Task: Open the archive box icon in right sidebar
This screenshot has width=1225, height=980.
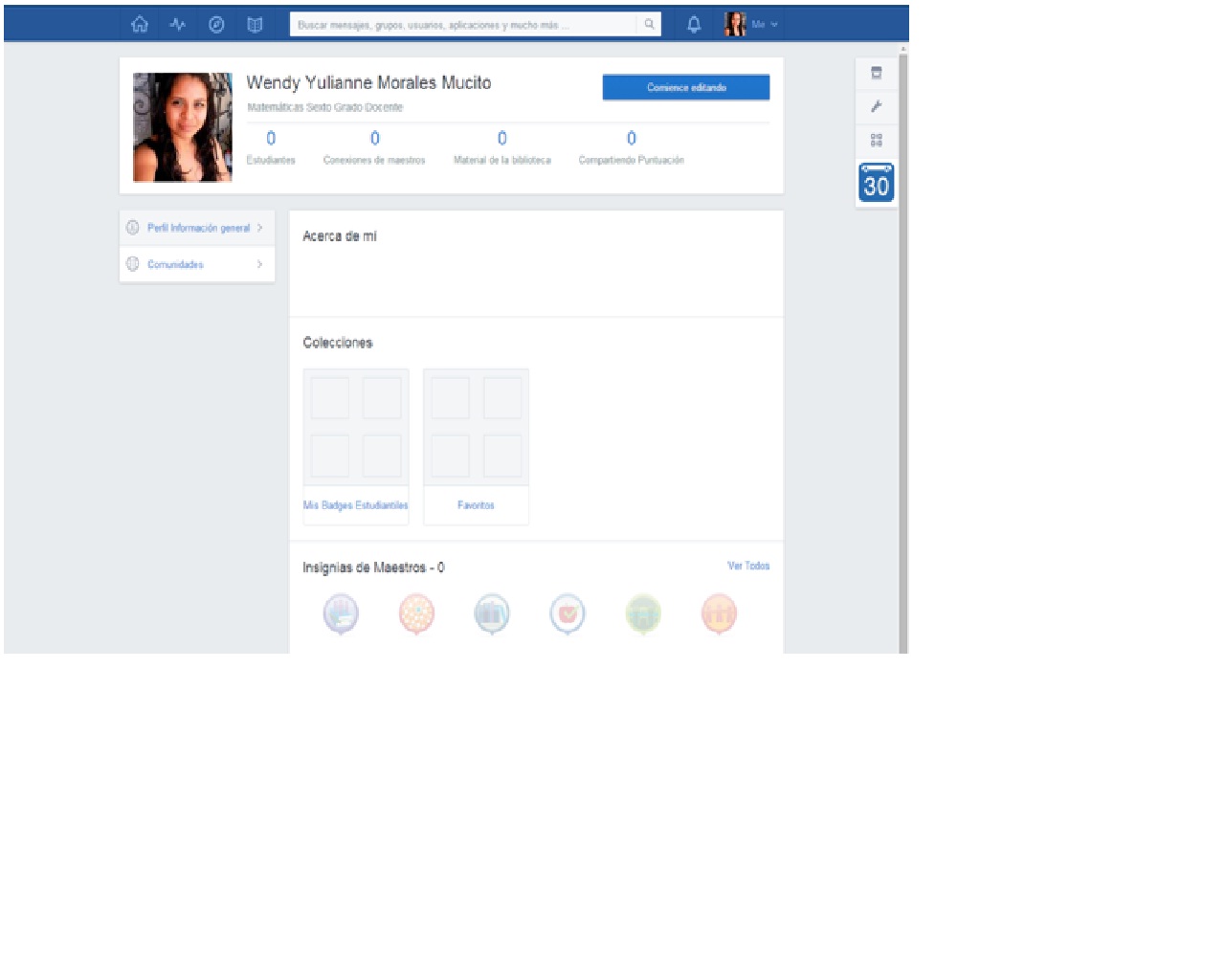Action: pyautogui.click(x=876, y=73)
